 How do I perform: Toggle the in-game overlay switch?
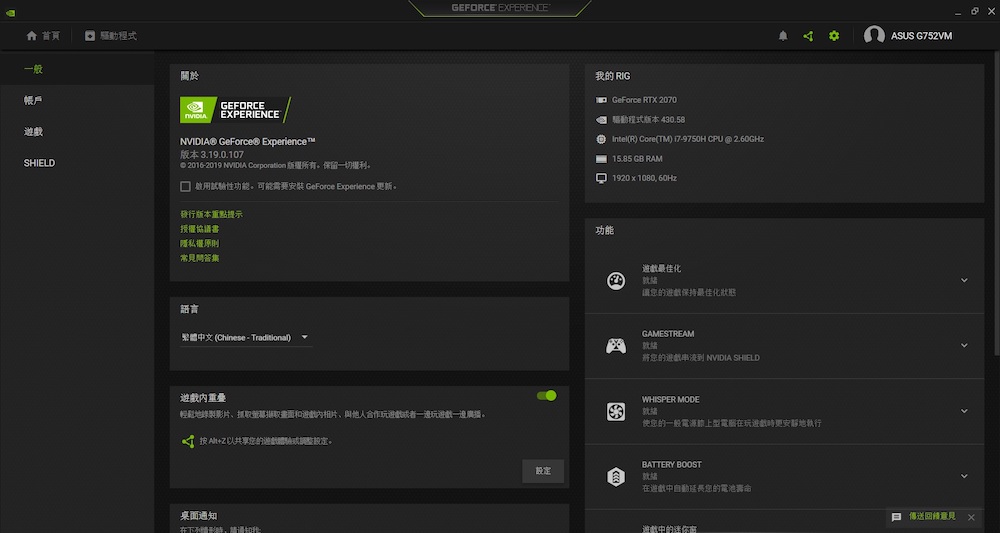click(x=546, y=396)
